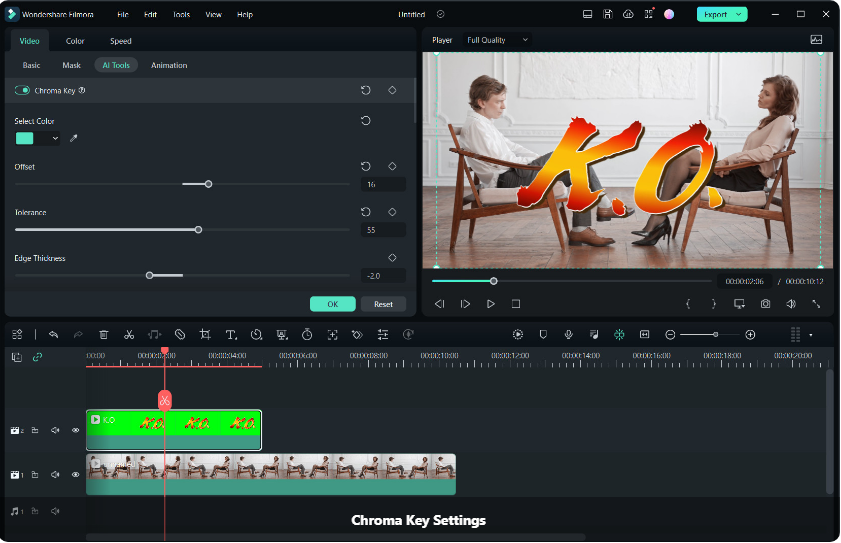Switch to the Color tab
The image size is (841, 543).
[x=75, y=41]
